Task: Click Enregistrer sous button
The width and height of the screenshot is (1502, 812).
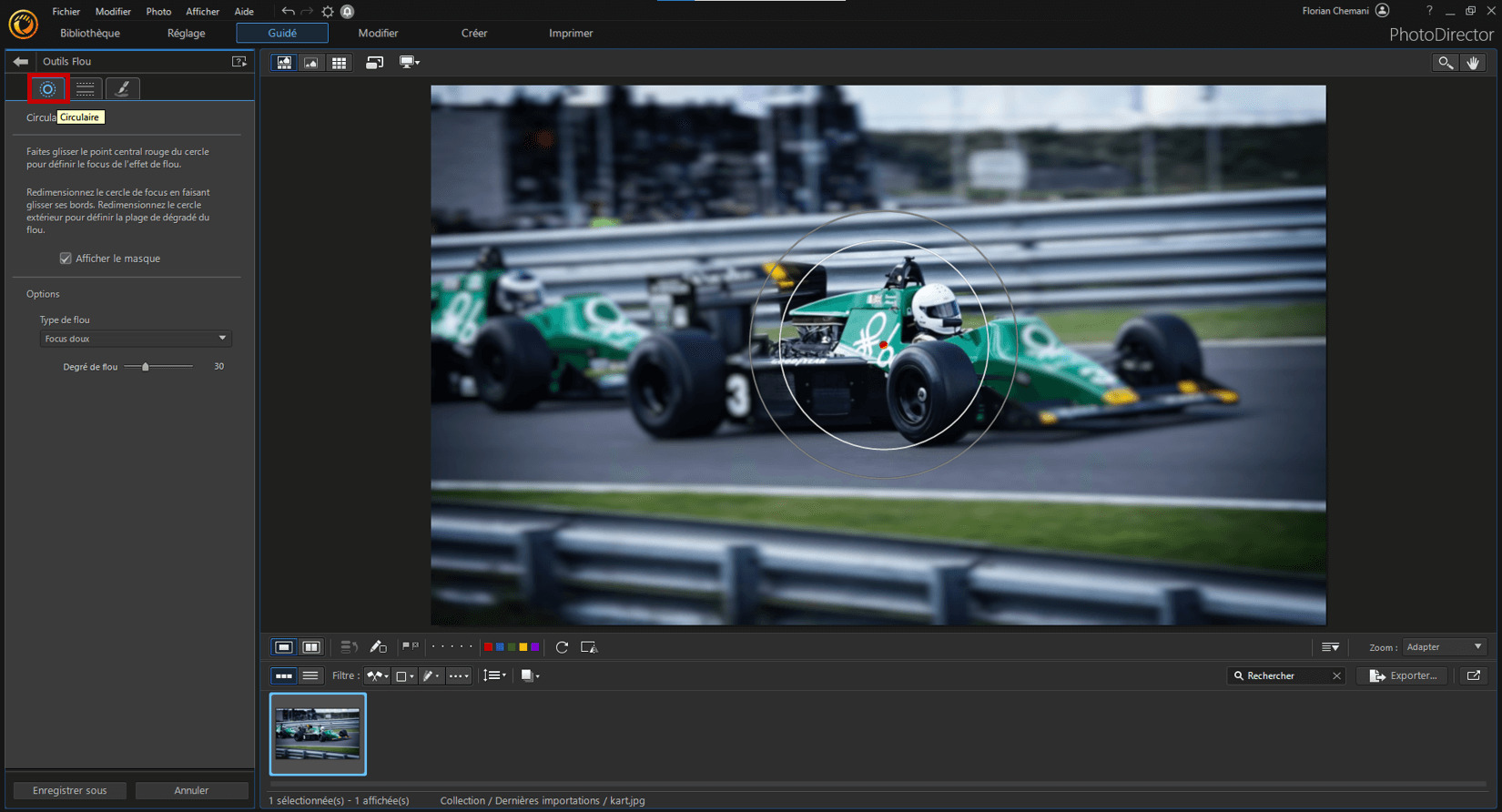Action: click(70, 790)
